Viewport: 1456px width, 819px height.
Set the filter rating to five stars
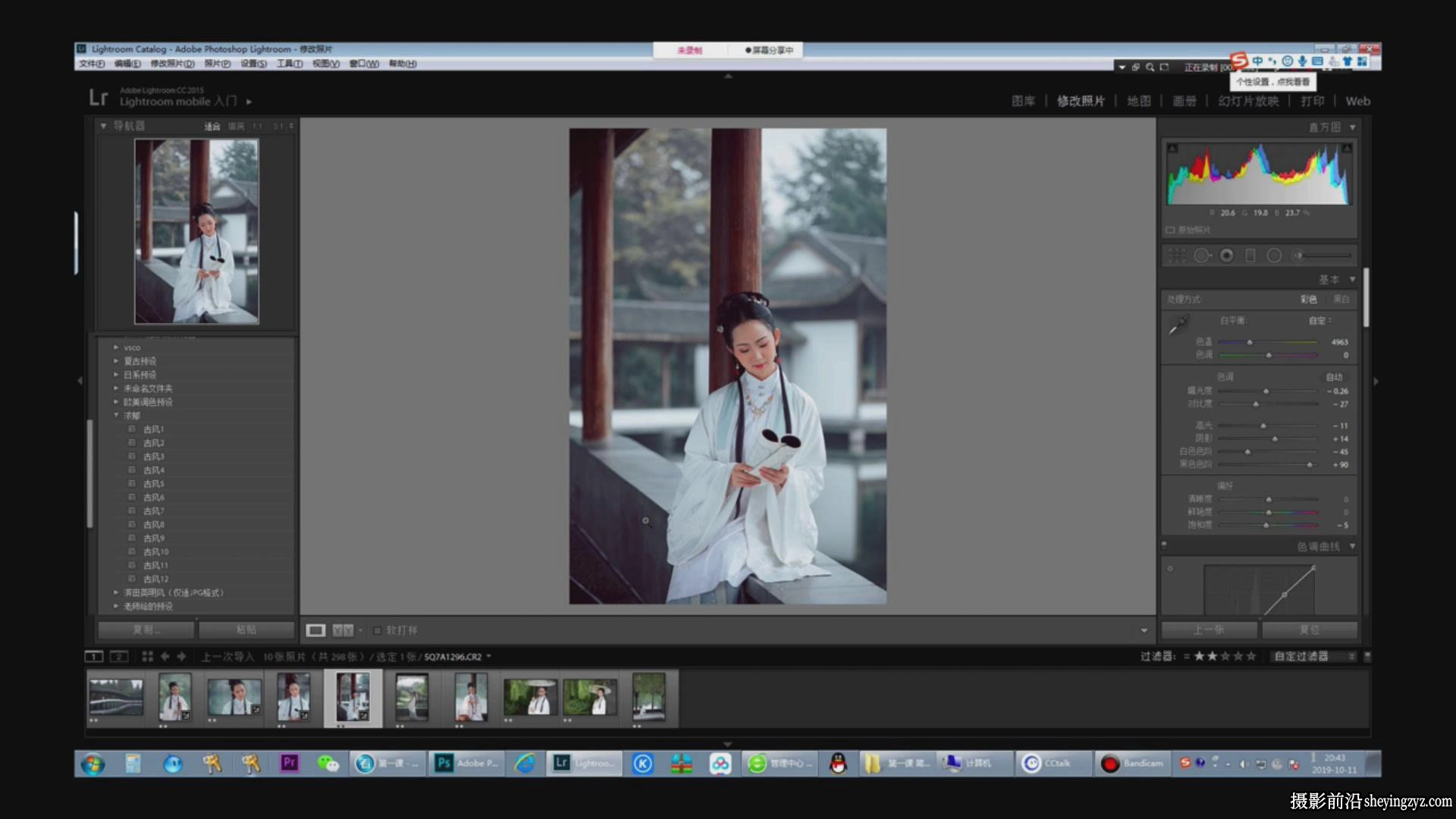coord(1251,657)
